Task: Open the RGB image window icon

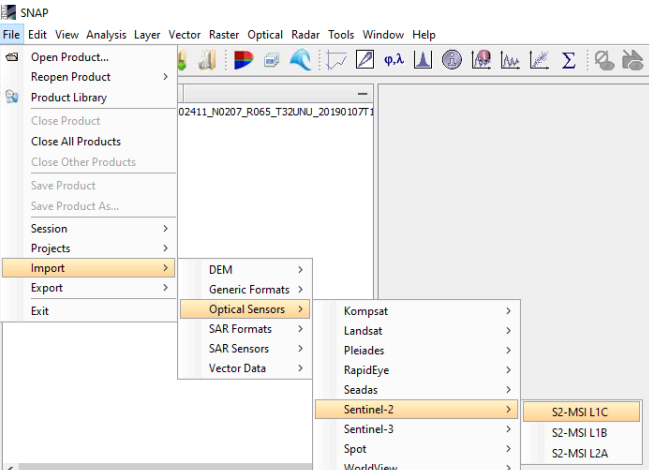Action: coord(243,60)
